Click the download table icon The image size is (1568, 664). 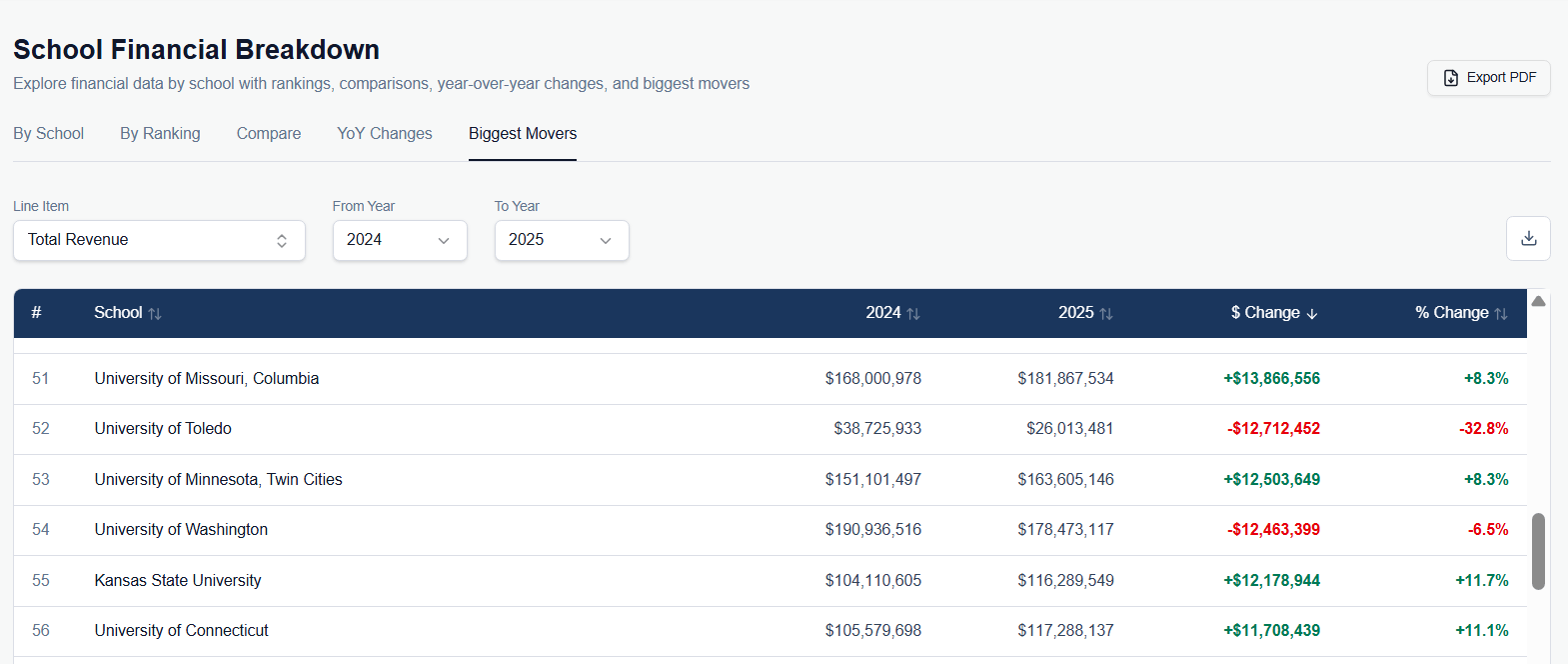click(x=1528, y=239)
